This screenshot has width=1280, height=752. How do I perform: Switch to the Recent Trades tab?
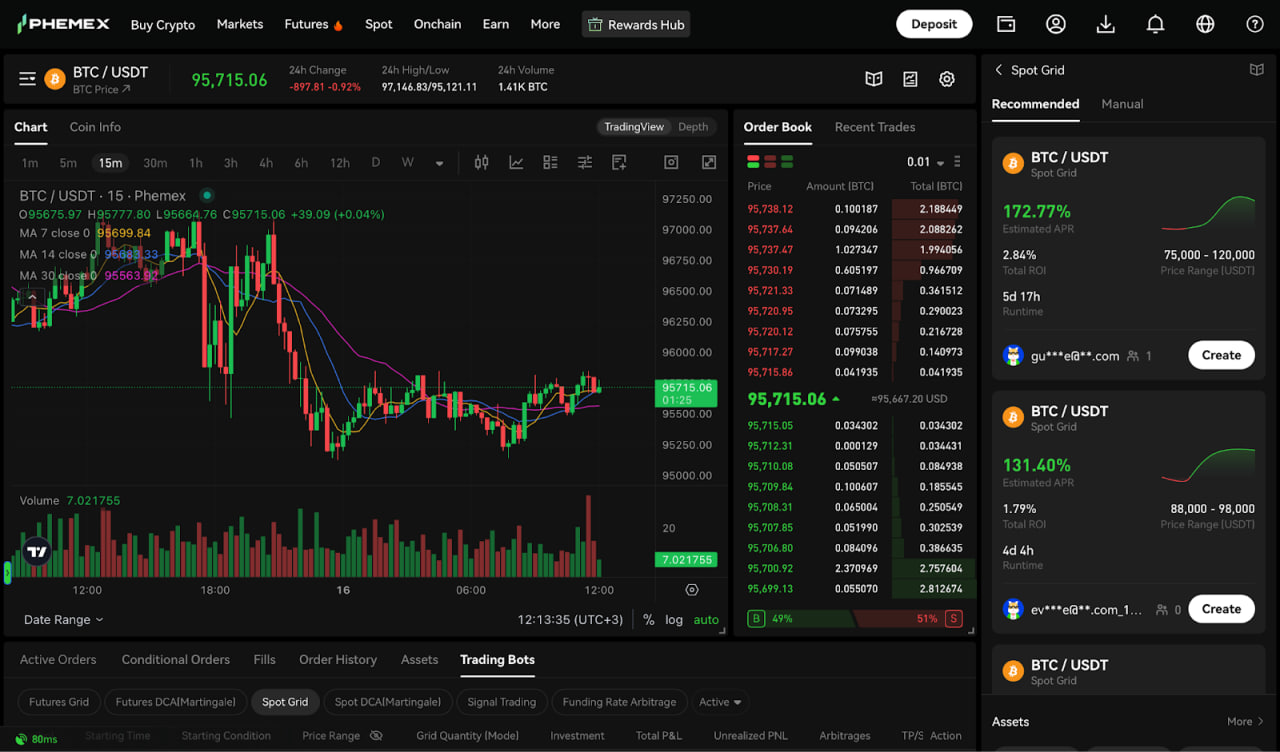tap(874, 127)
